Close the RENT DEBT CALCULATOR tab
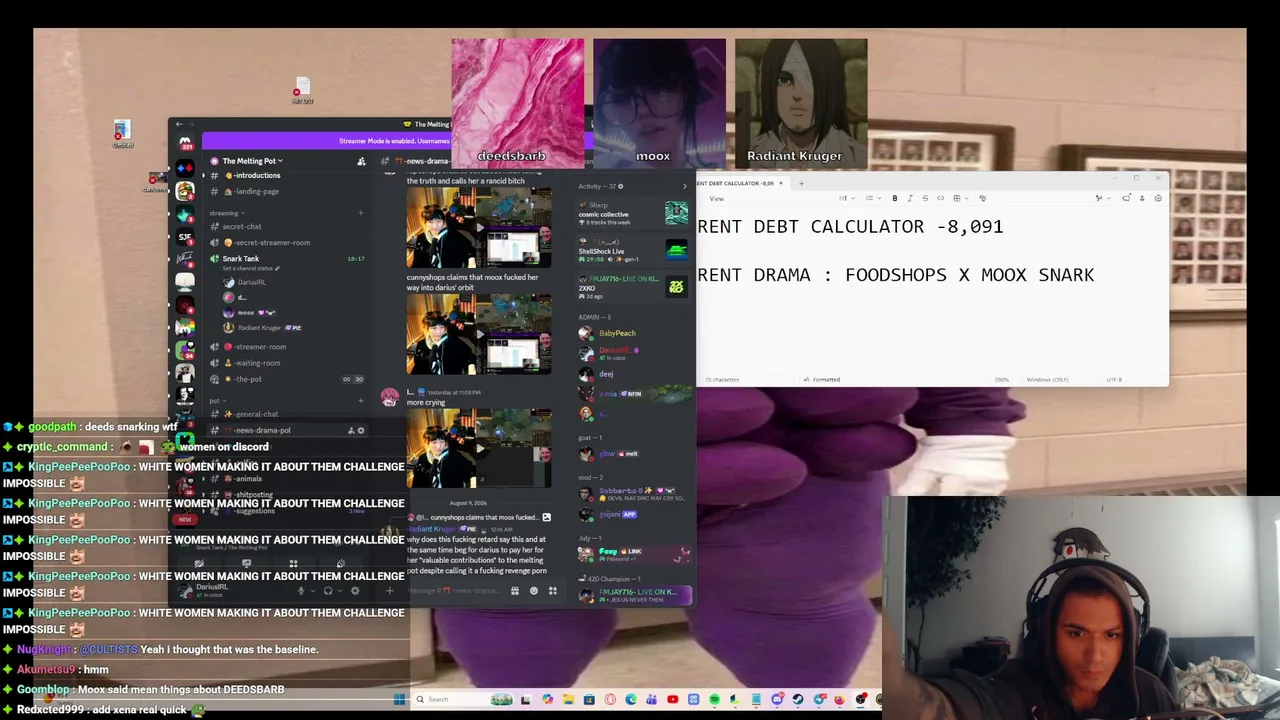 point(781,183)
